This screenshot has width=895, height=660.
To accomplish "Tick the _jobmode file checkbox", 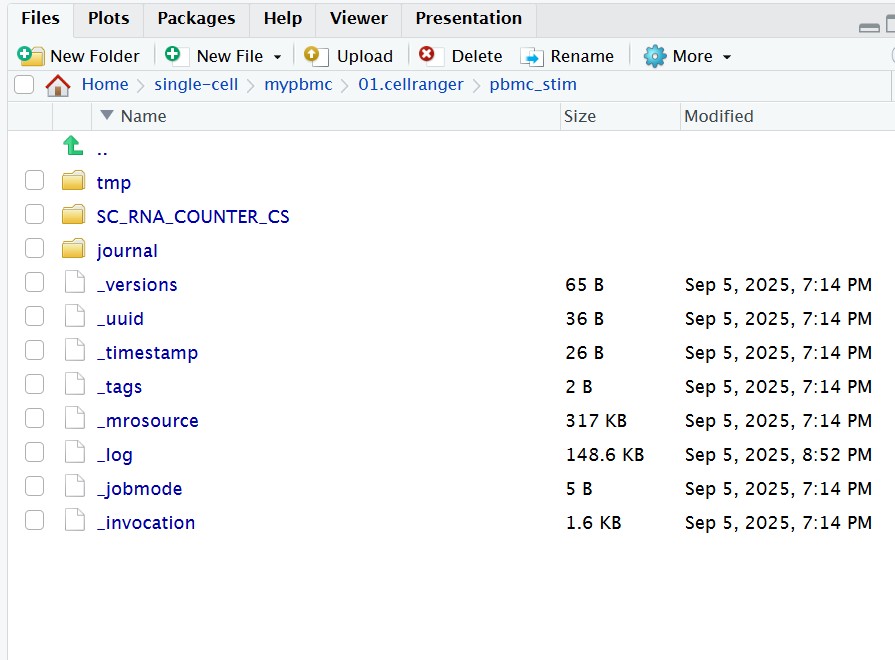I will click(x=34, y=486).
